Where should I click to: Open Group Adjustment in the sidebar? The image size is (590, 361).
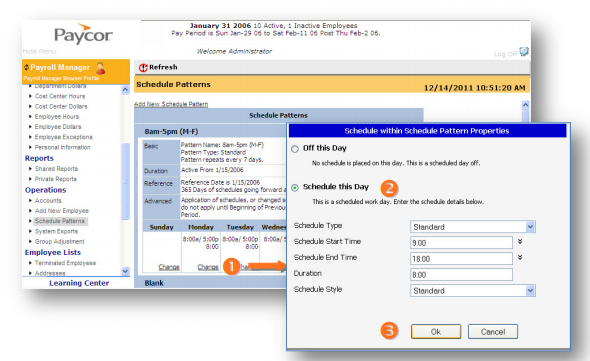[59, 241]
